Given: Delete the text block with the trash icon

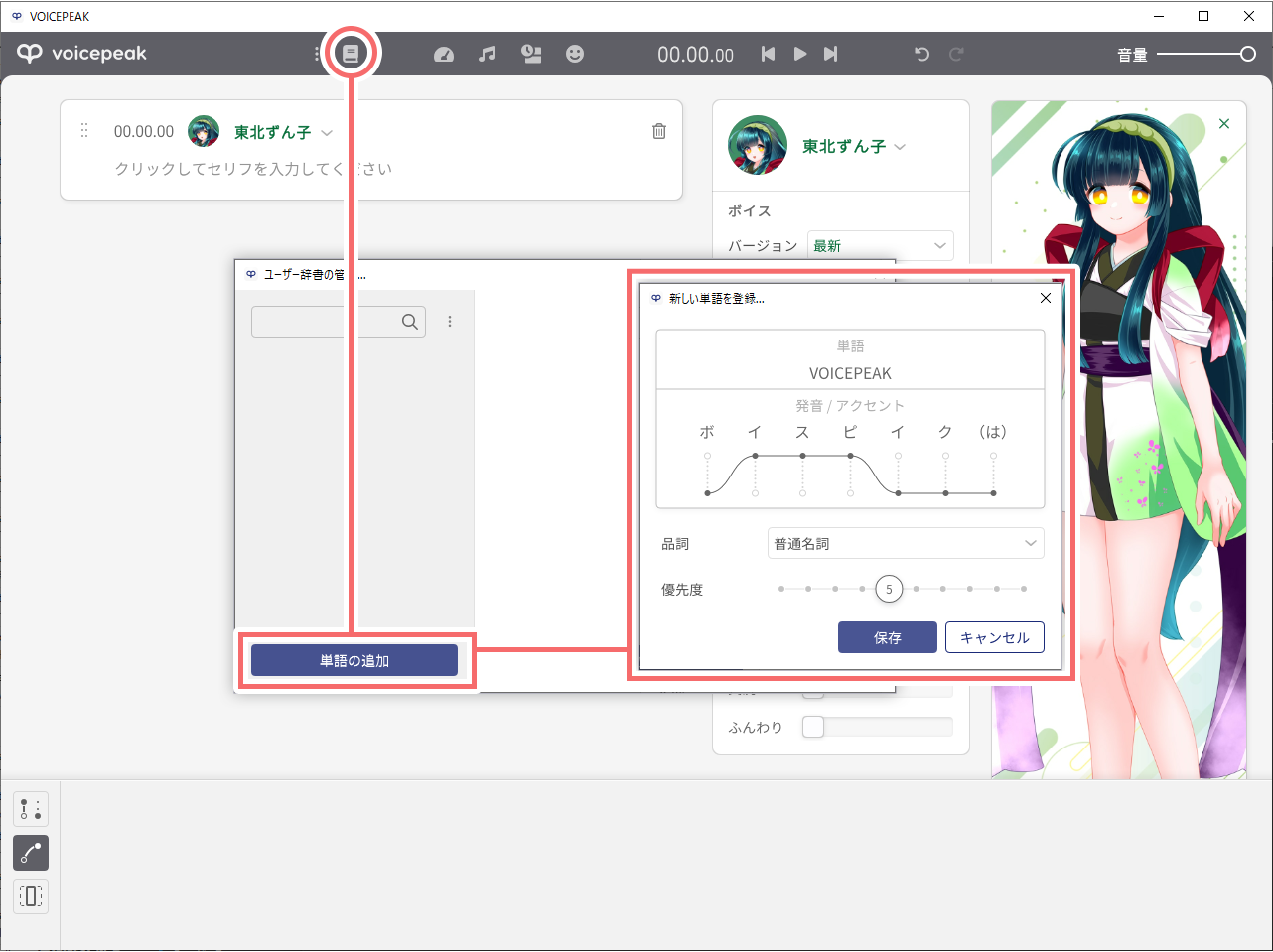Looking at the screenshot, I should coord(659,131).
